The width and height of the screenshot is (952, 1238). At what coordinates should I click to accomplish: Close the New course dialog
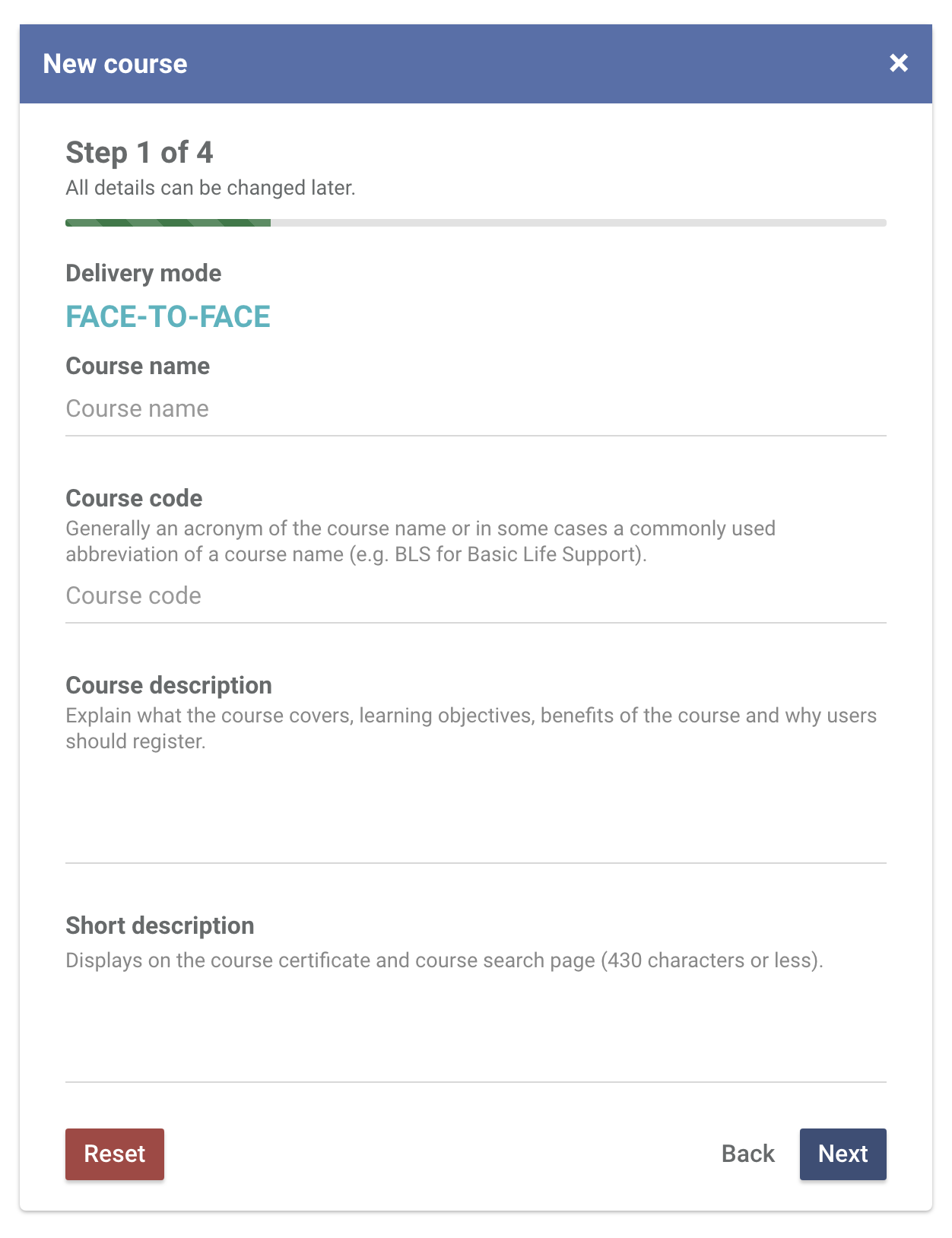[x=899, y=63]
